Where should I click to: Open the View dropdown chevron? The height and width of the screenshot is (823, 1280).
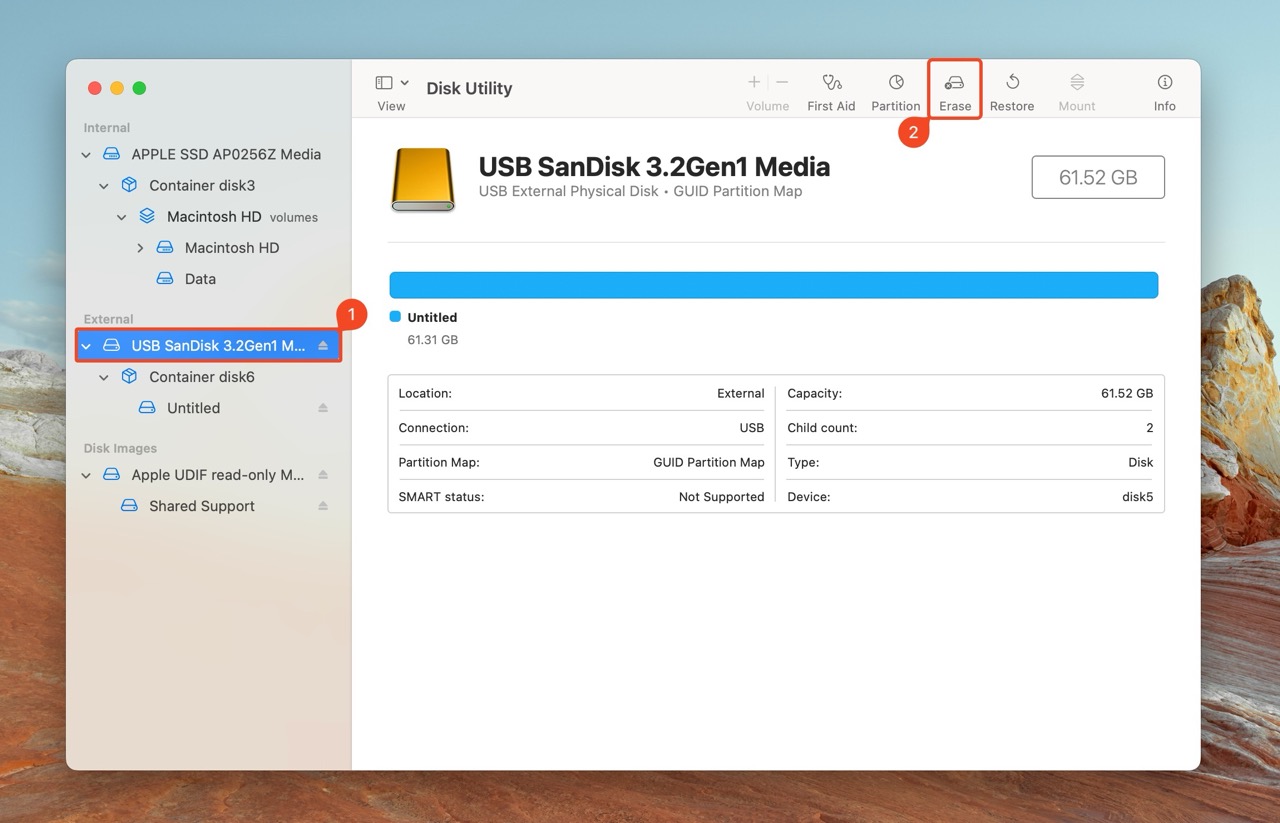click(405, 83)
